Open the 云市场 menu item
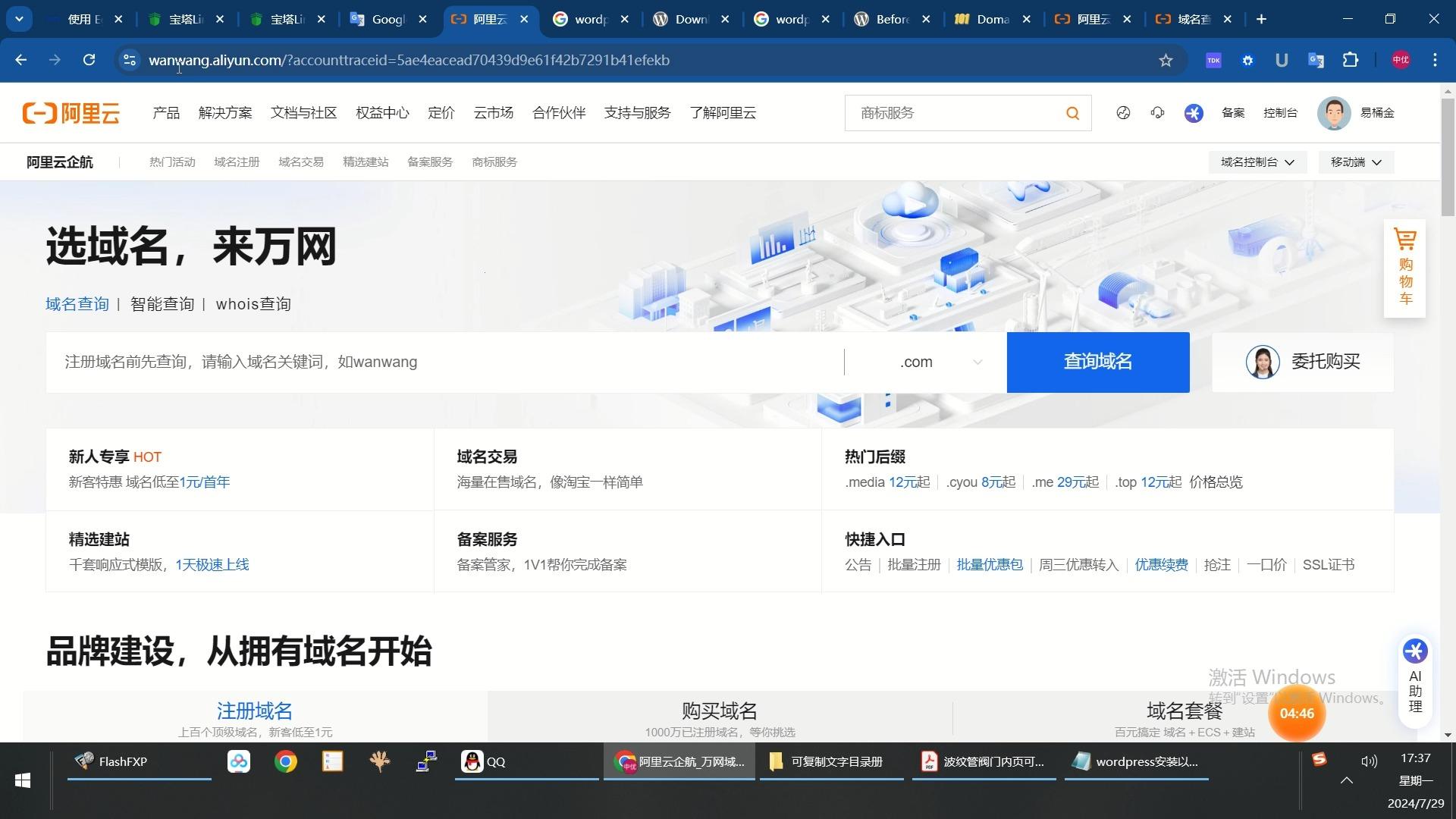The image size is (1456, 819). [x=494, y=113]
